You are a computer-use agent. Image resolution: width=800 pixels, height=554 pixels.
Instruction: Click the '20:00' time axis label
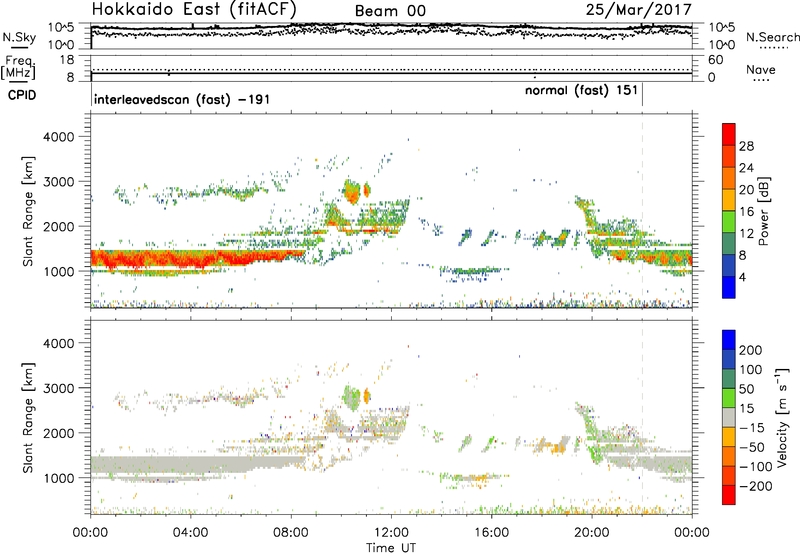tap(592, 533)
